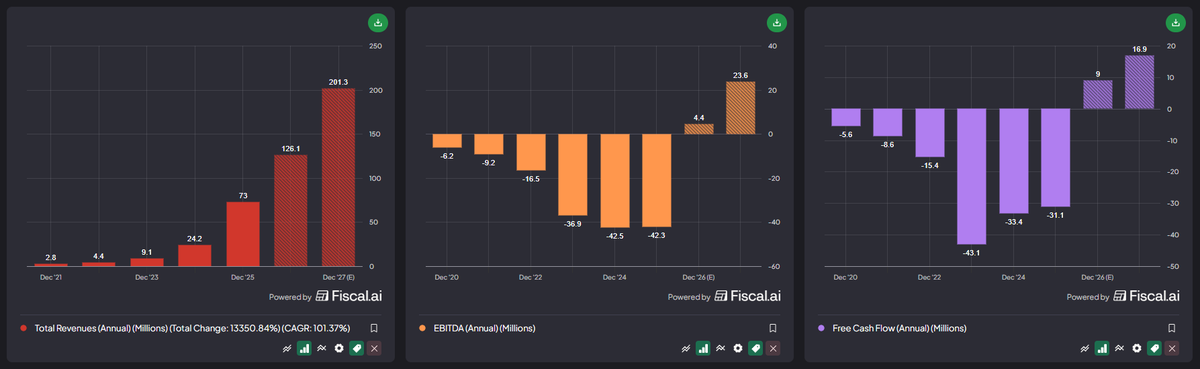
Task: Toggle data labels tag on EBITDA
Action: pos(756,348)
